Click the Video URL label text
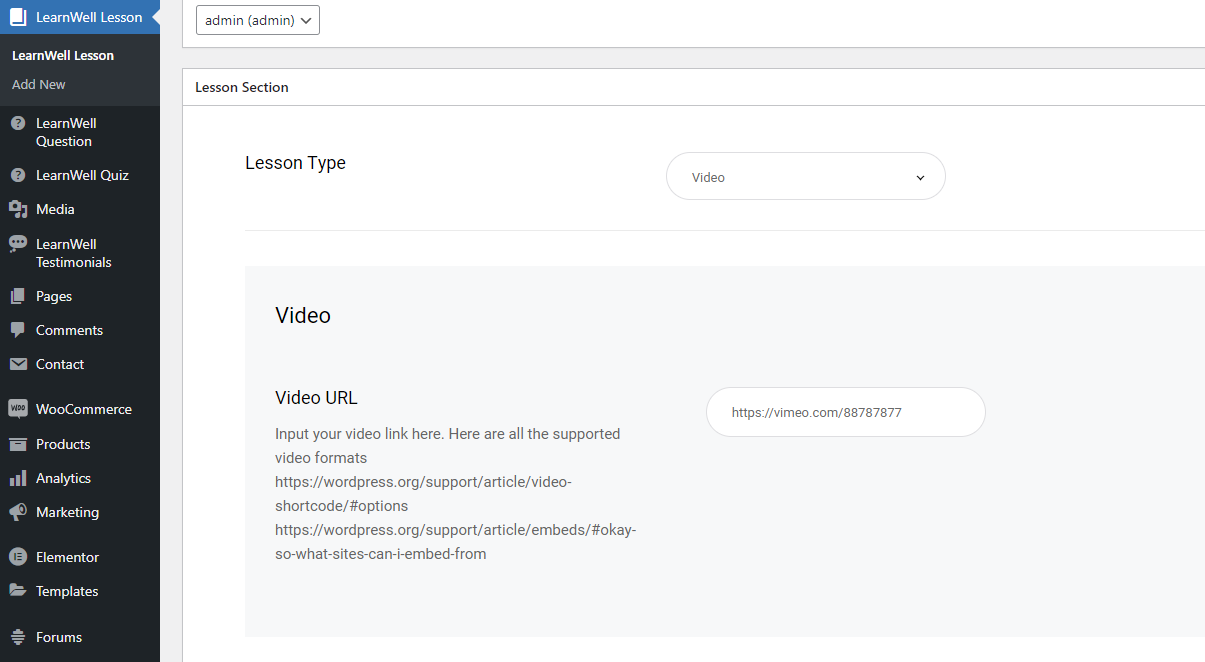The height and width of the screenshot is (662, 1205). pyautogui.click(x=316, y=397)
